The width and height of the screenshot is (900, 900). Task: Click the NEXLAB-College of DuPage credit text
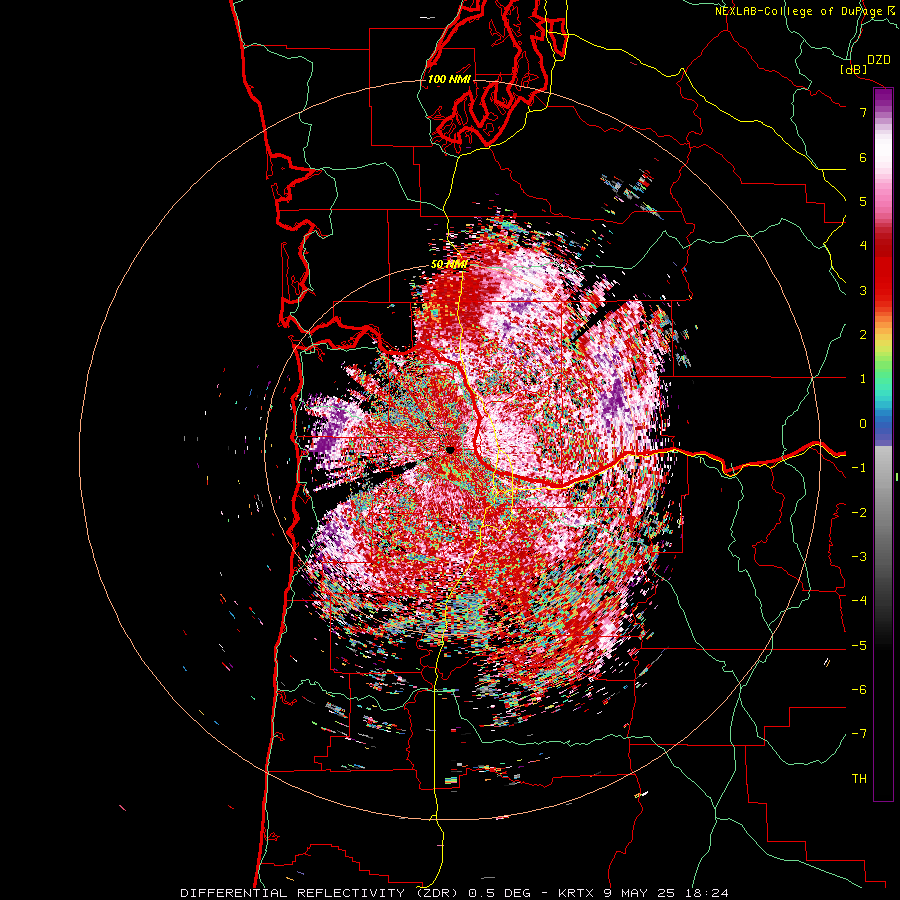tap(800, 11)
